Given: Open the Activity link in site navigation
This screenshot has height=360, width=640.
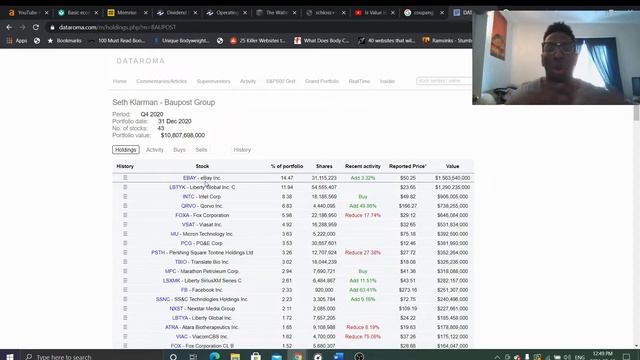Looking at the screenshot, I should click(248, 81).
